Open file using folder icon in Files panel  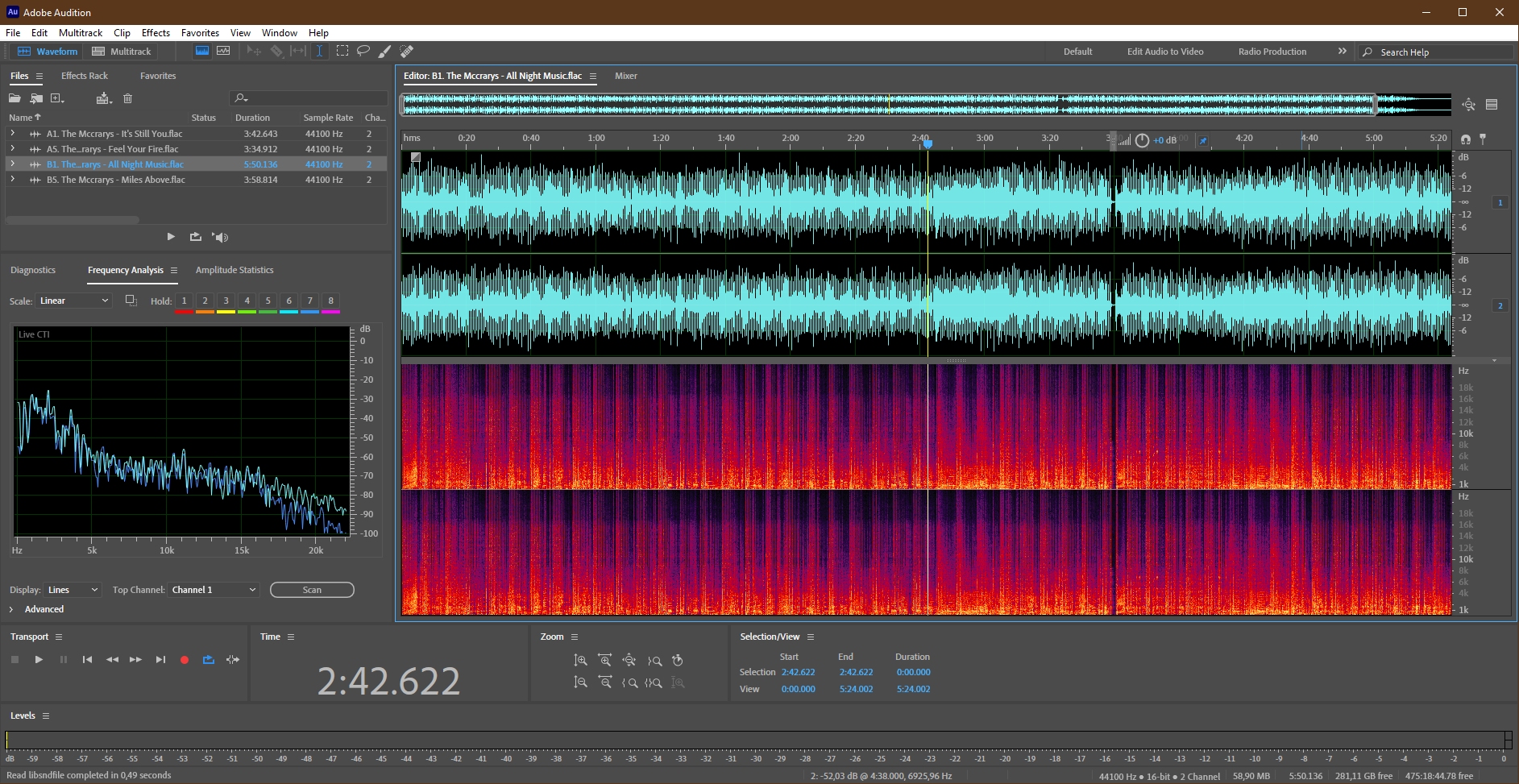click(x=15, y=98)
